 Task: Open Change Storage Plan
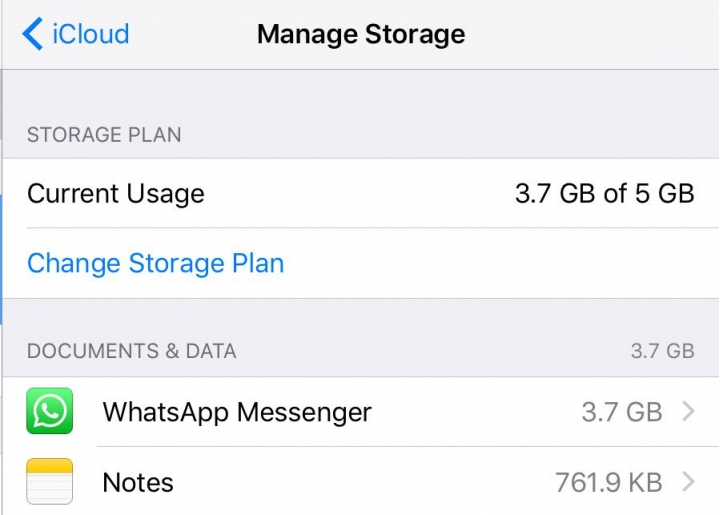click(156, 263)
